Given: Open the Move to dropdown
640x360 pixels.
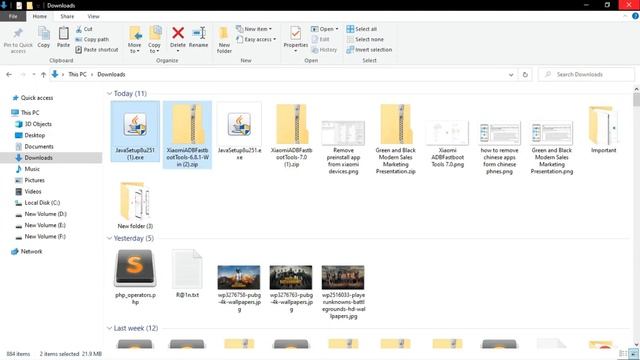Looking at the screenshot, I should 135,40.
